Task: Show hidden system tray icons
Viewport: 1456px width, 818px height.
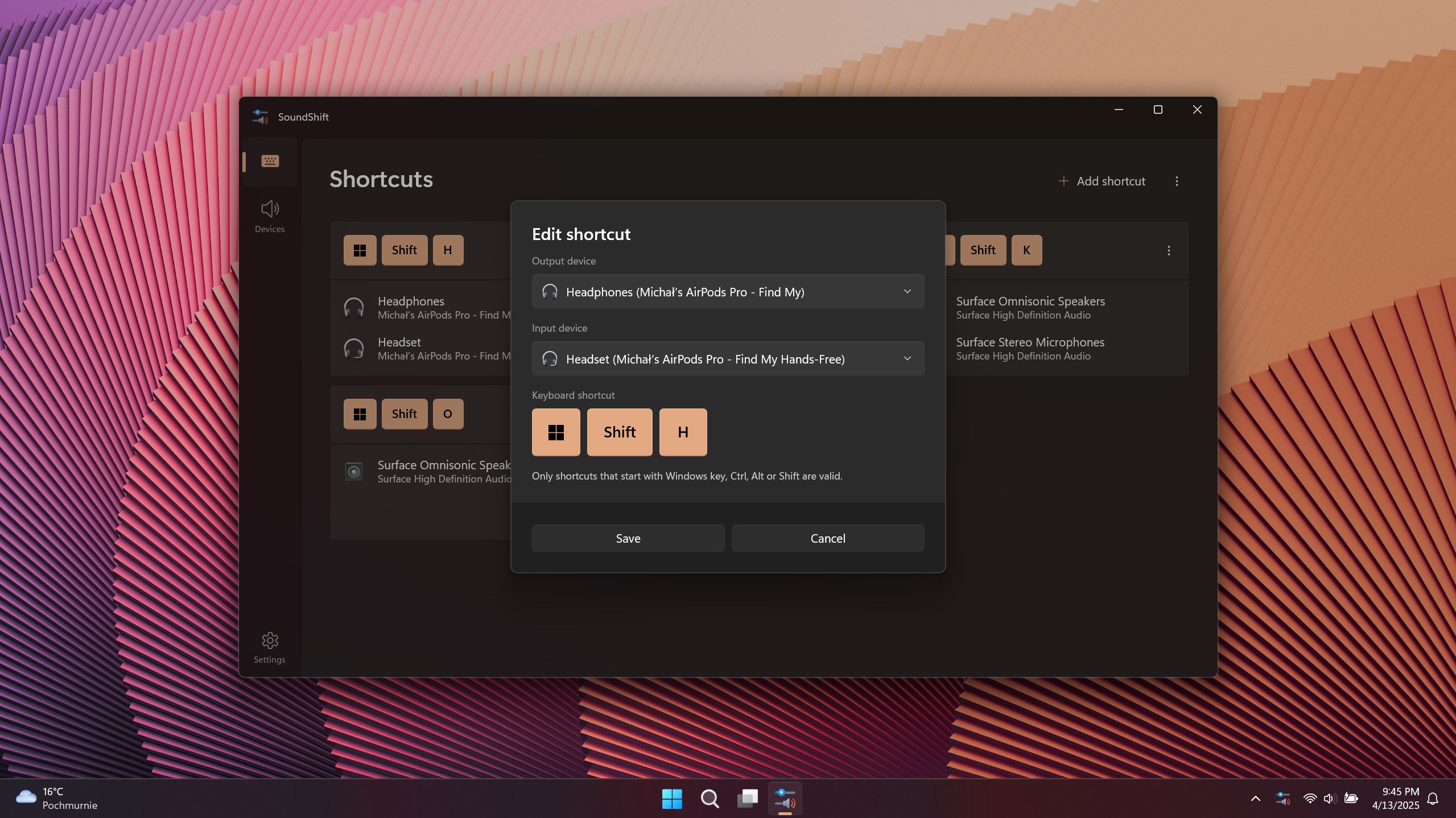Action: [1255, 799]
